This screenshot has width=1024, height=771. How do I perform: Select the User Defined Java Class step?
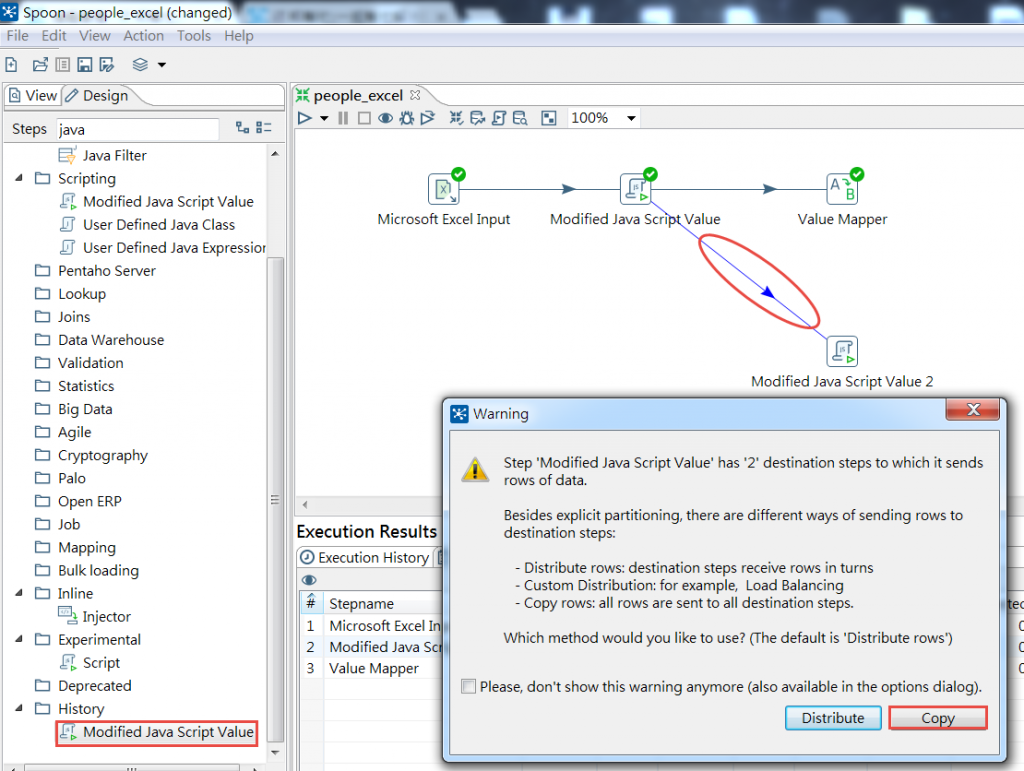click(147, 225)
